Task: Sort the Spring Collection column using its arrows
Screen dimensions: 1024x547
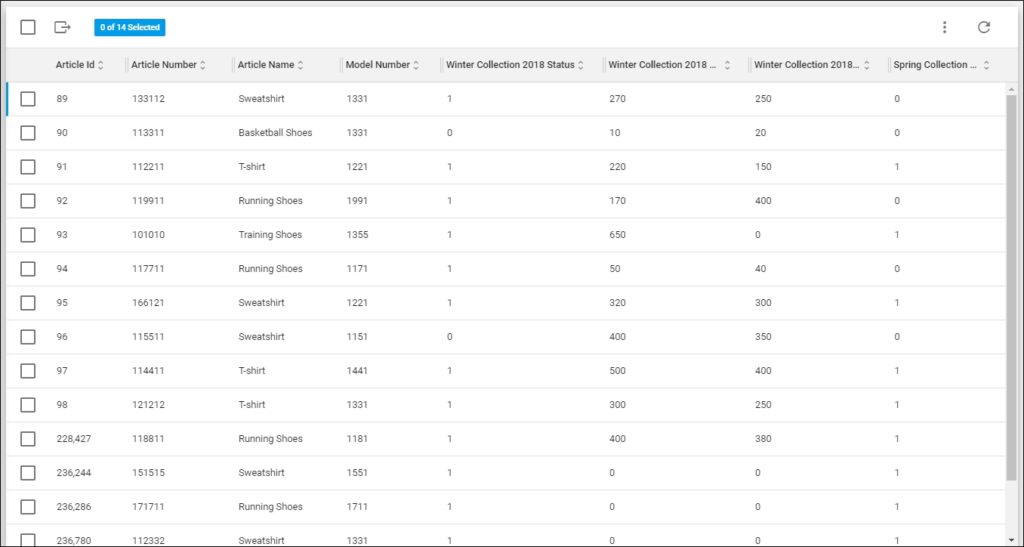Action: (x=986, y=65)
